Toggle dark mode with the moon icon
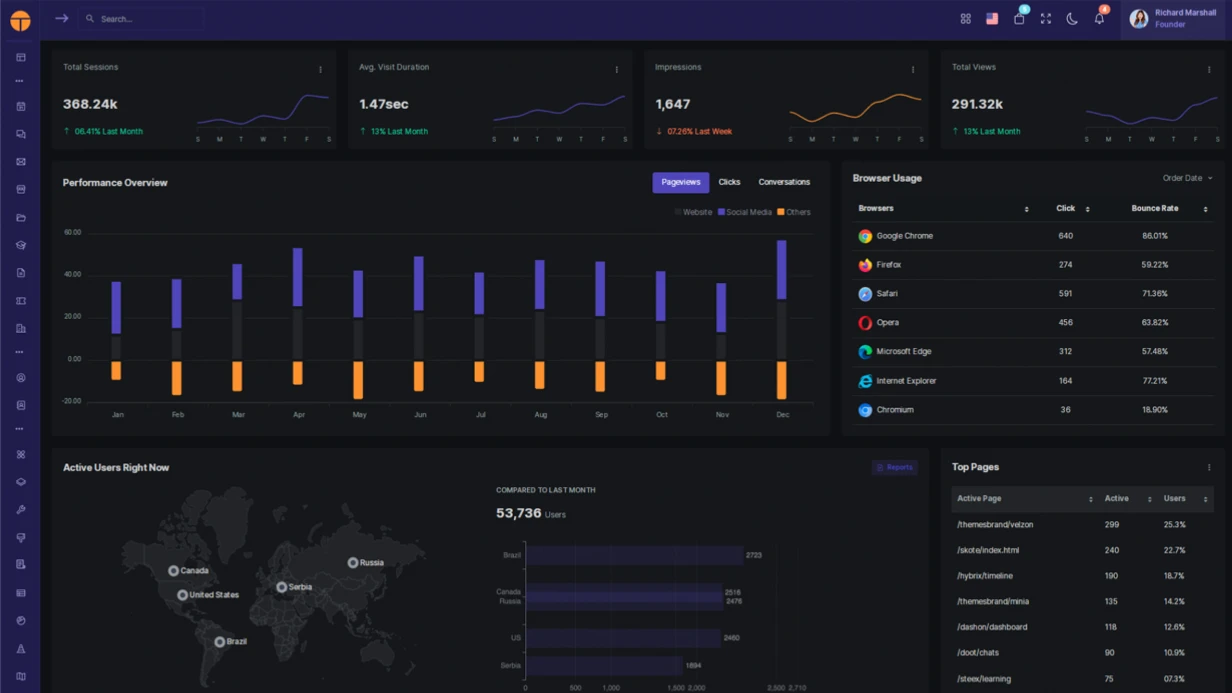Screen dimensions: 1232x693 [x=1072, y=19]
